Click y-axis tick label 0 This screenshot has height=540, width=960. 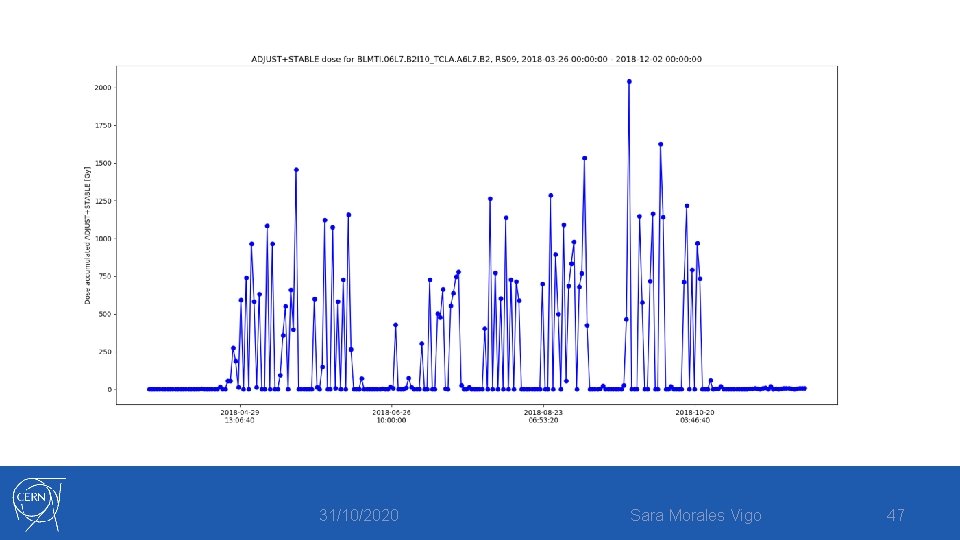[110, 389]
